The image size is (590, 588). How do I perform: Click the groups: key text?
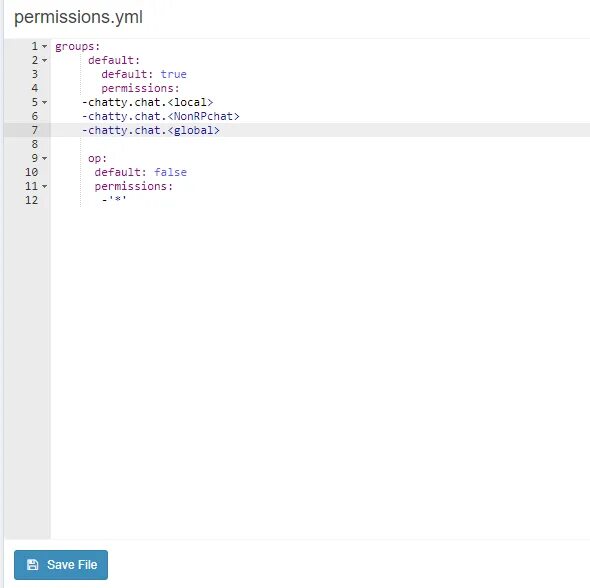click(x=78, y=47)
